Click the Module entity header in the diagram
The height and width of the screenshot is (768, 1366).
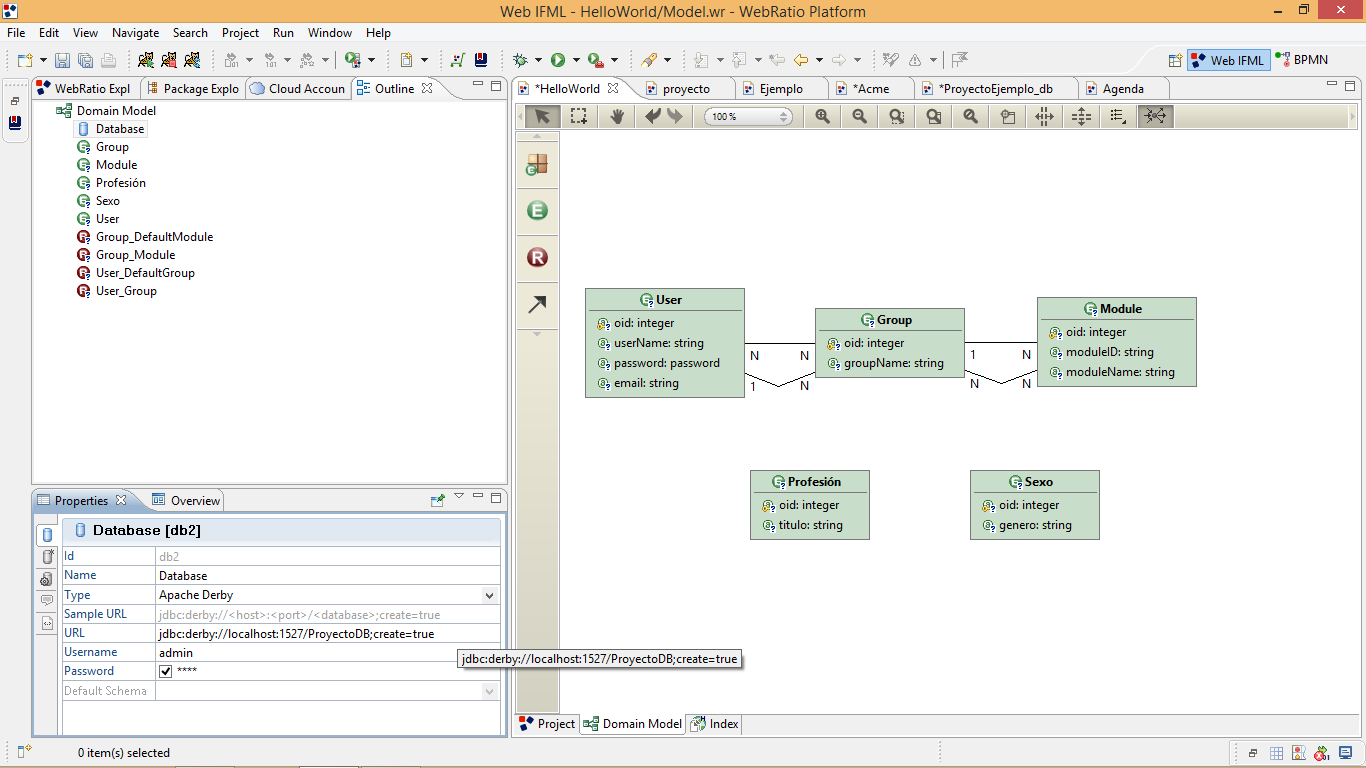[x=1117, y=309]
